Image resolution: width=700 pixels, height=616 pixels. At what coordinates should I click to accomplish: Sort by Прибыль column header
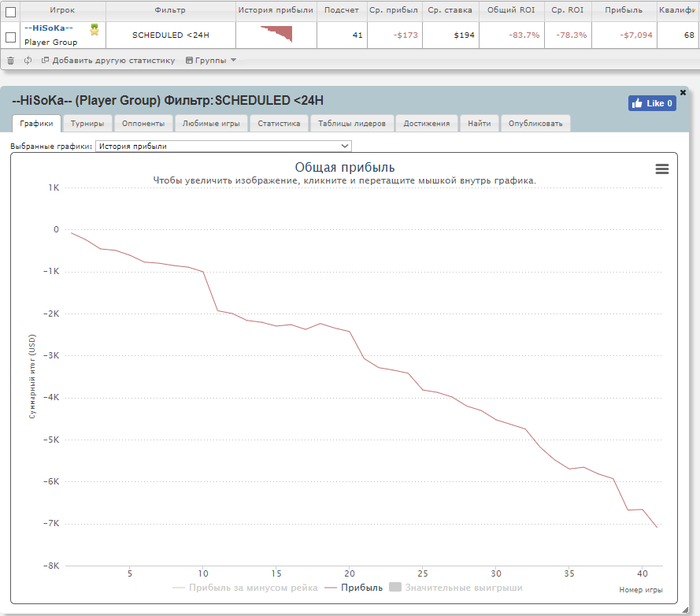(x=624, y=10)
